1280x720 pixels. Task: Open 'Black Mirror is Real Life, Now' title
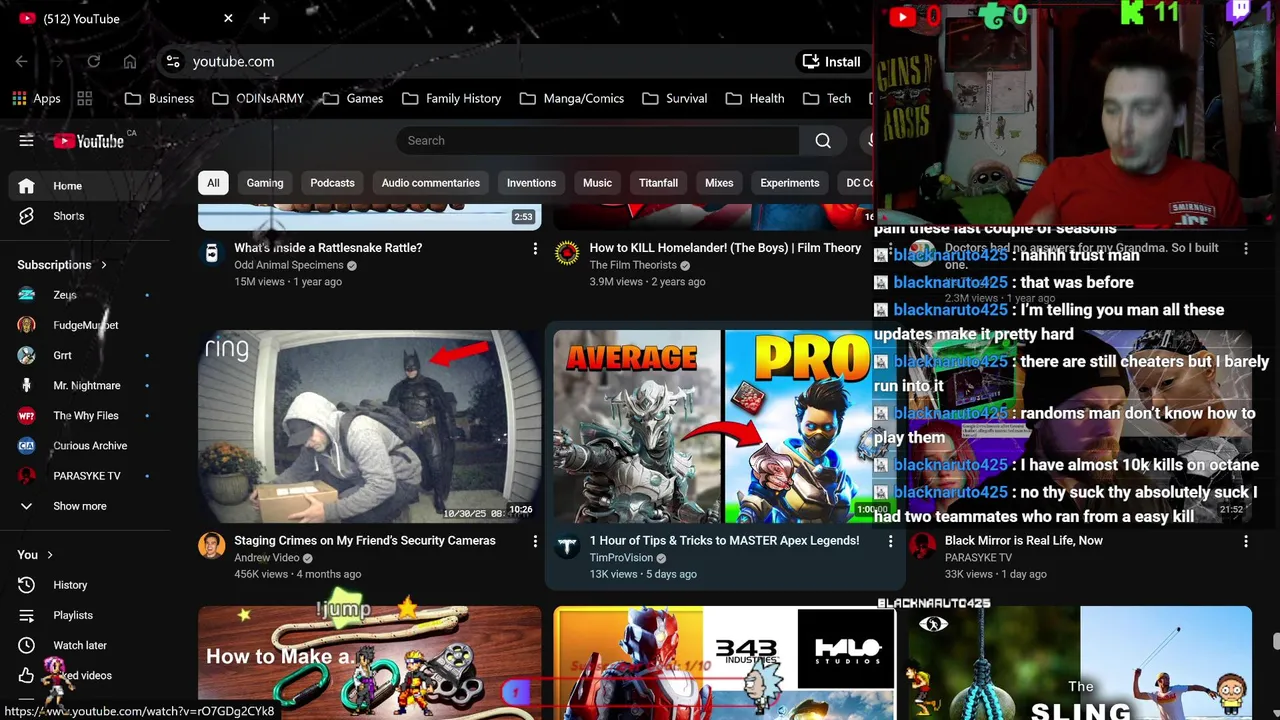(1024, 541)
